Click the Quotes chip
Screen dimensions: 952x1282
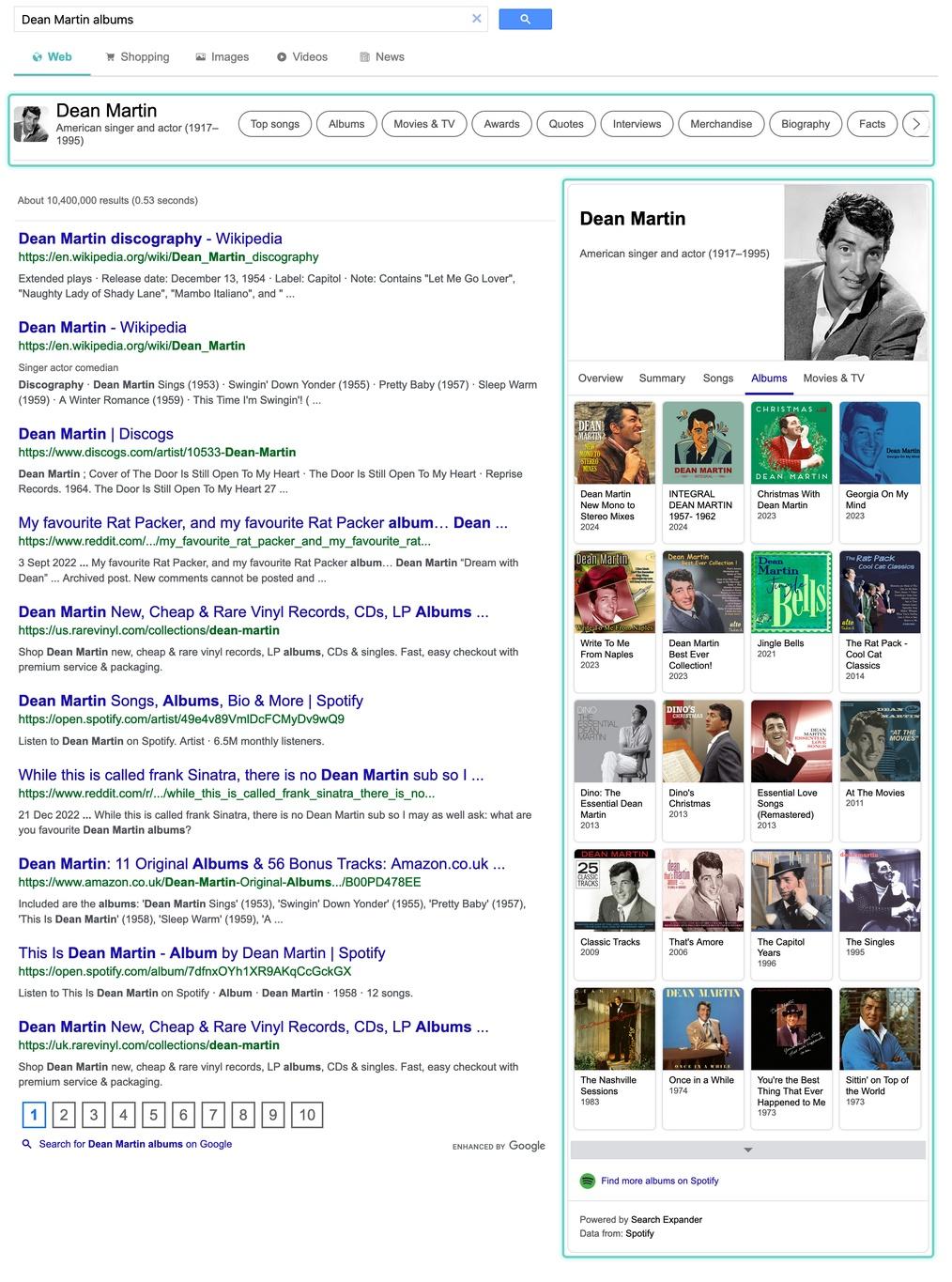click(566, 124)
